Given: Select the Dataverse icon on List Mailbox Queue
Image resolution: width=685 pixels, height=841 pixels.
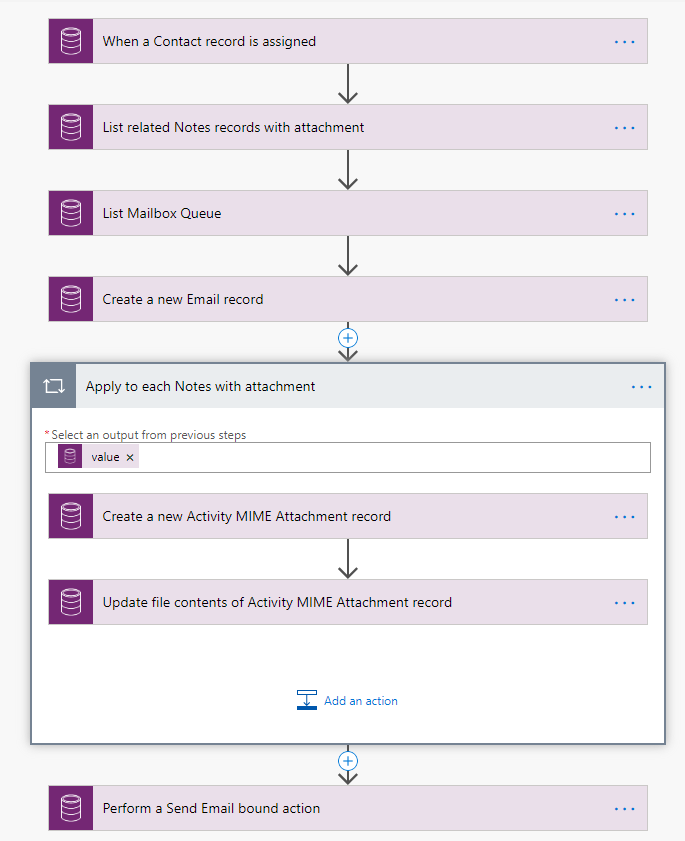Looking at the screenshot, I should pyautogui.click(x=70, y=213).
